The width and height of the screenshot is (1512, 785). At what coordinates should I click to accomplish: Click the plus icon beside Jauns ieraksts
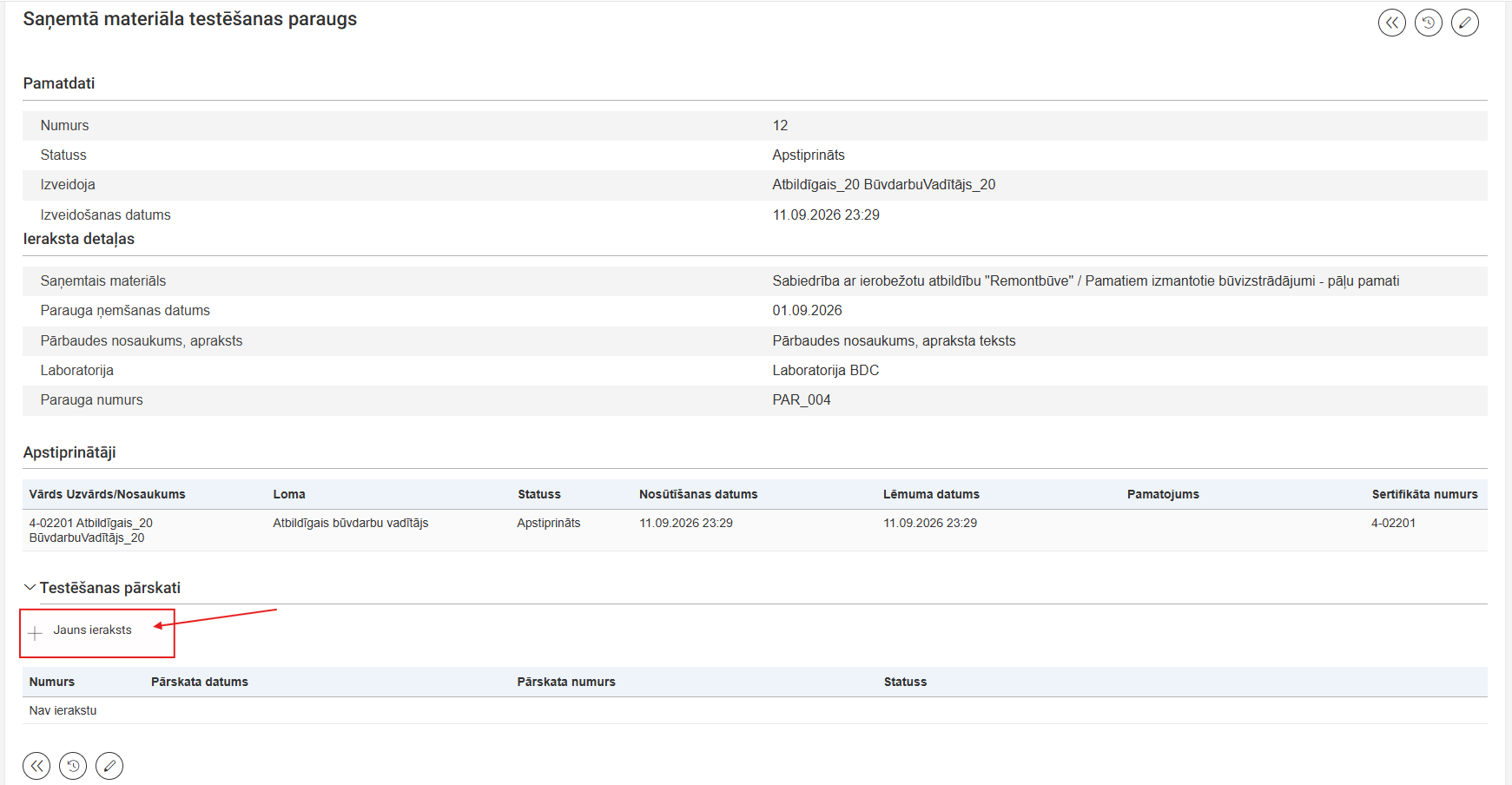[x=35, y=633]
